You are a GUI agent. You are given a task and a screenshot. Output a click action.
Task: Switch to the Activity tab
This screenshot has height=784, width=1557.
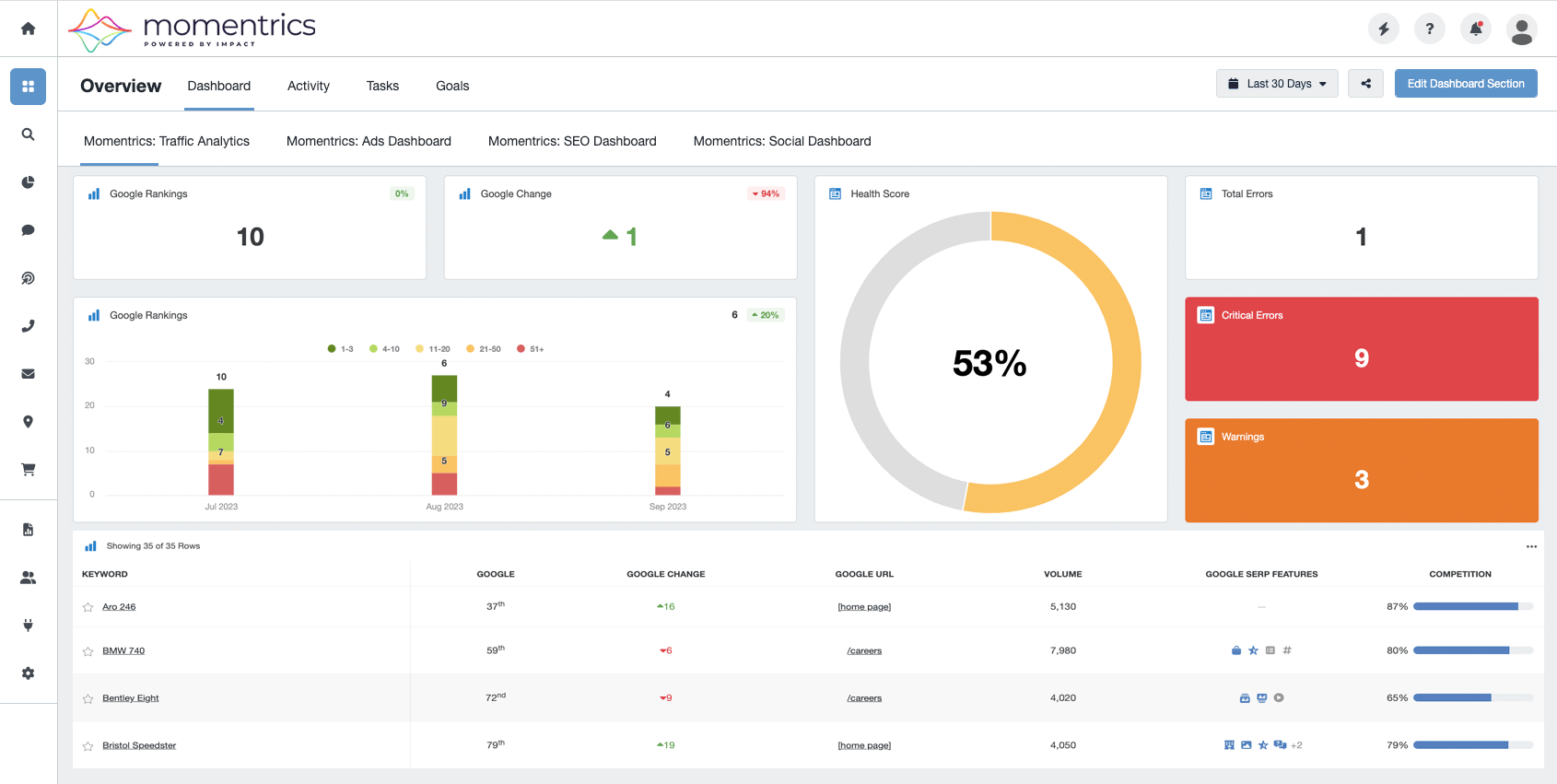coord(309,86)
